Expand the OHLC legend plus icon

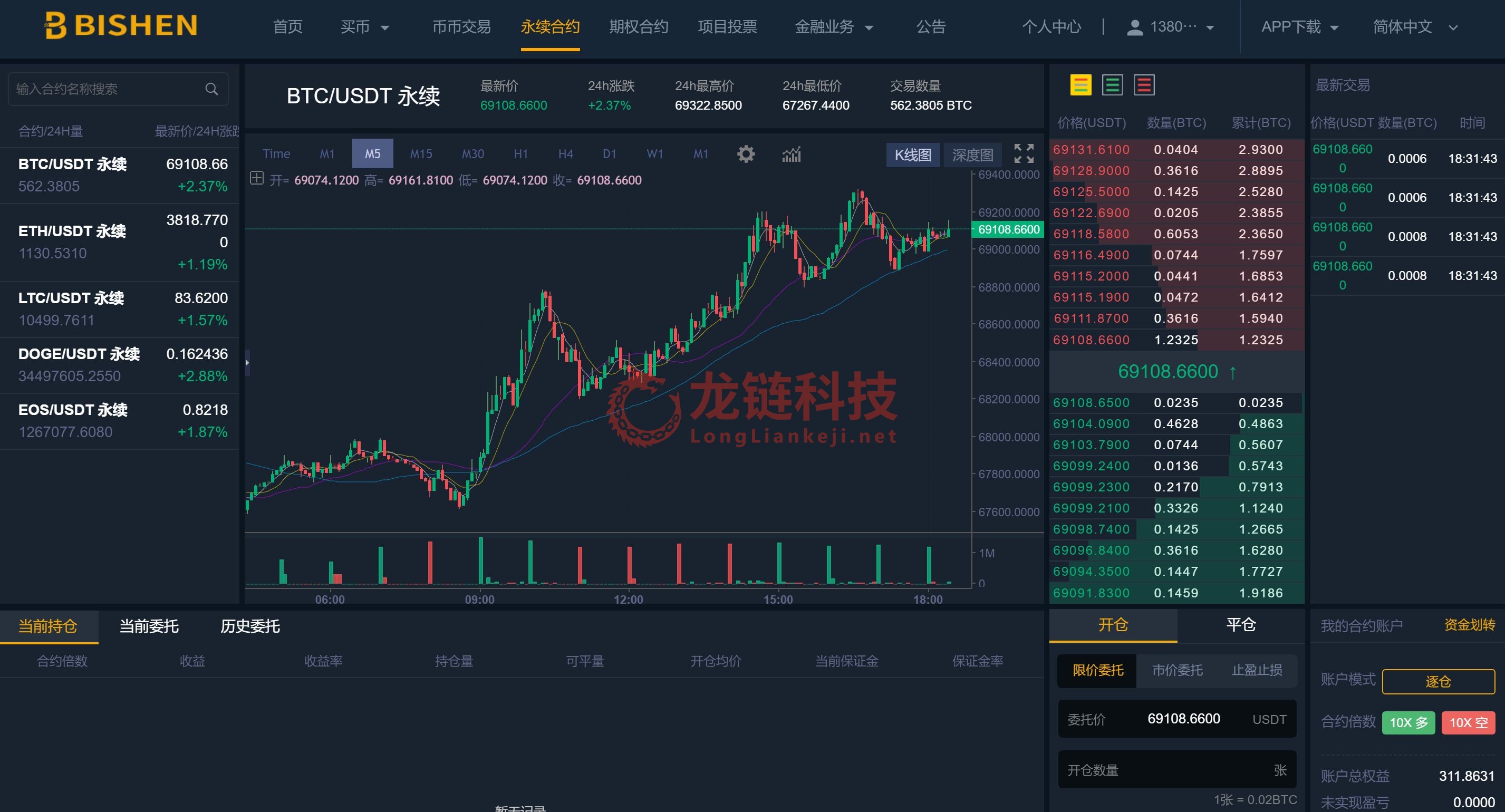pos(256,178)
